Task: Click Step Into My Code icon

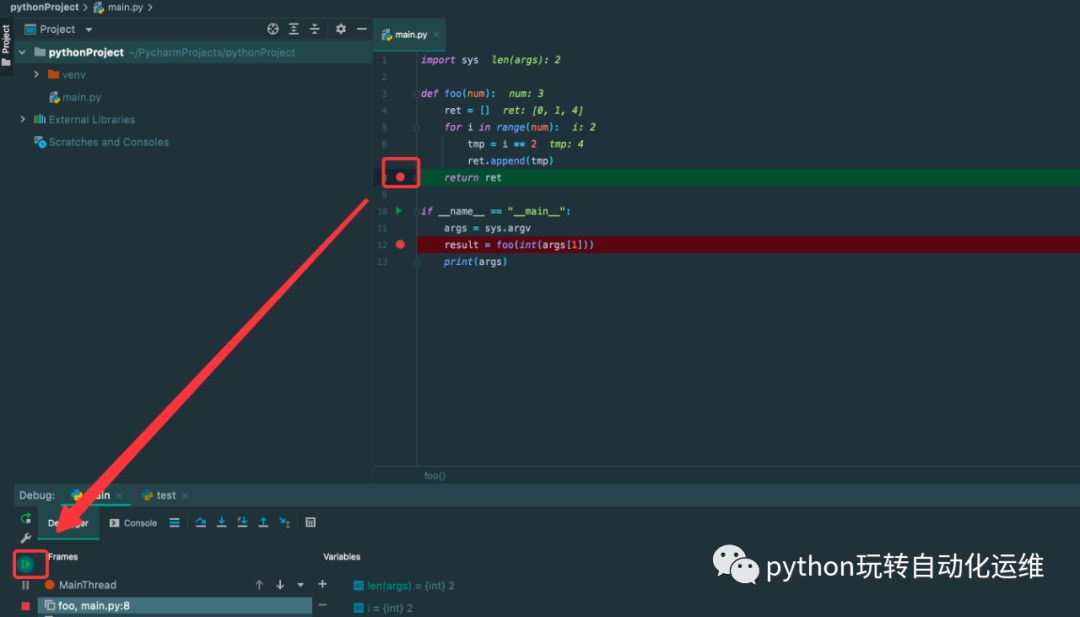Action: [242, 523]
